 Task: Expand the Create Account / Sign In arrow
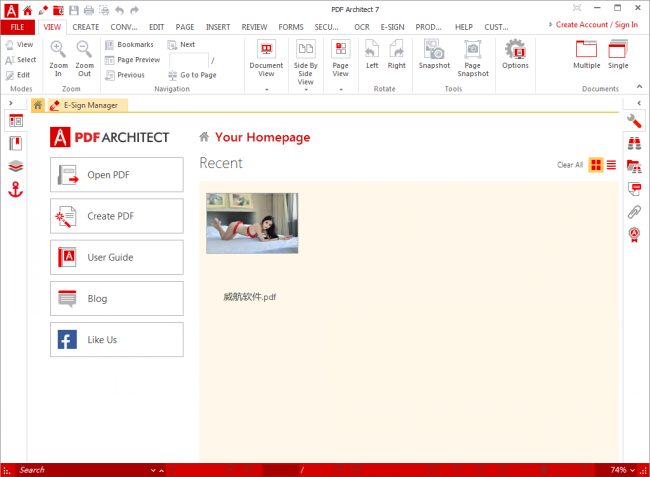(551, 24)
